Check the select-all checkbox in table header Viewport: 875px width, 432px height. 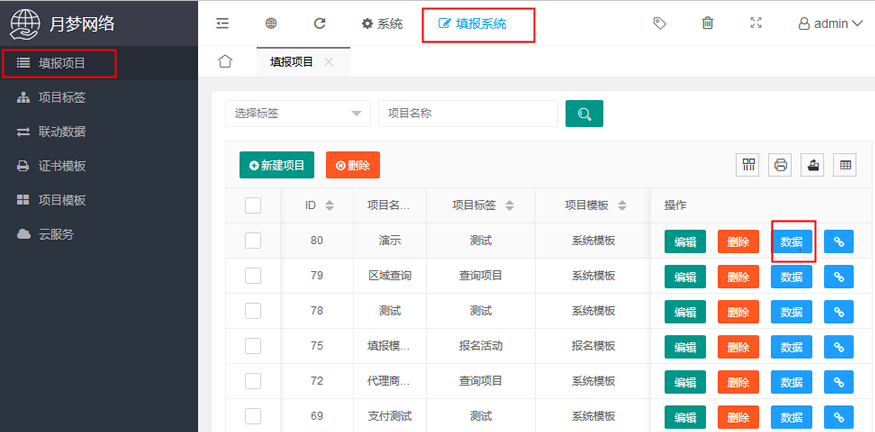(x=253, y=205)
